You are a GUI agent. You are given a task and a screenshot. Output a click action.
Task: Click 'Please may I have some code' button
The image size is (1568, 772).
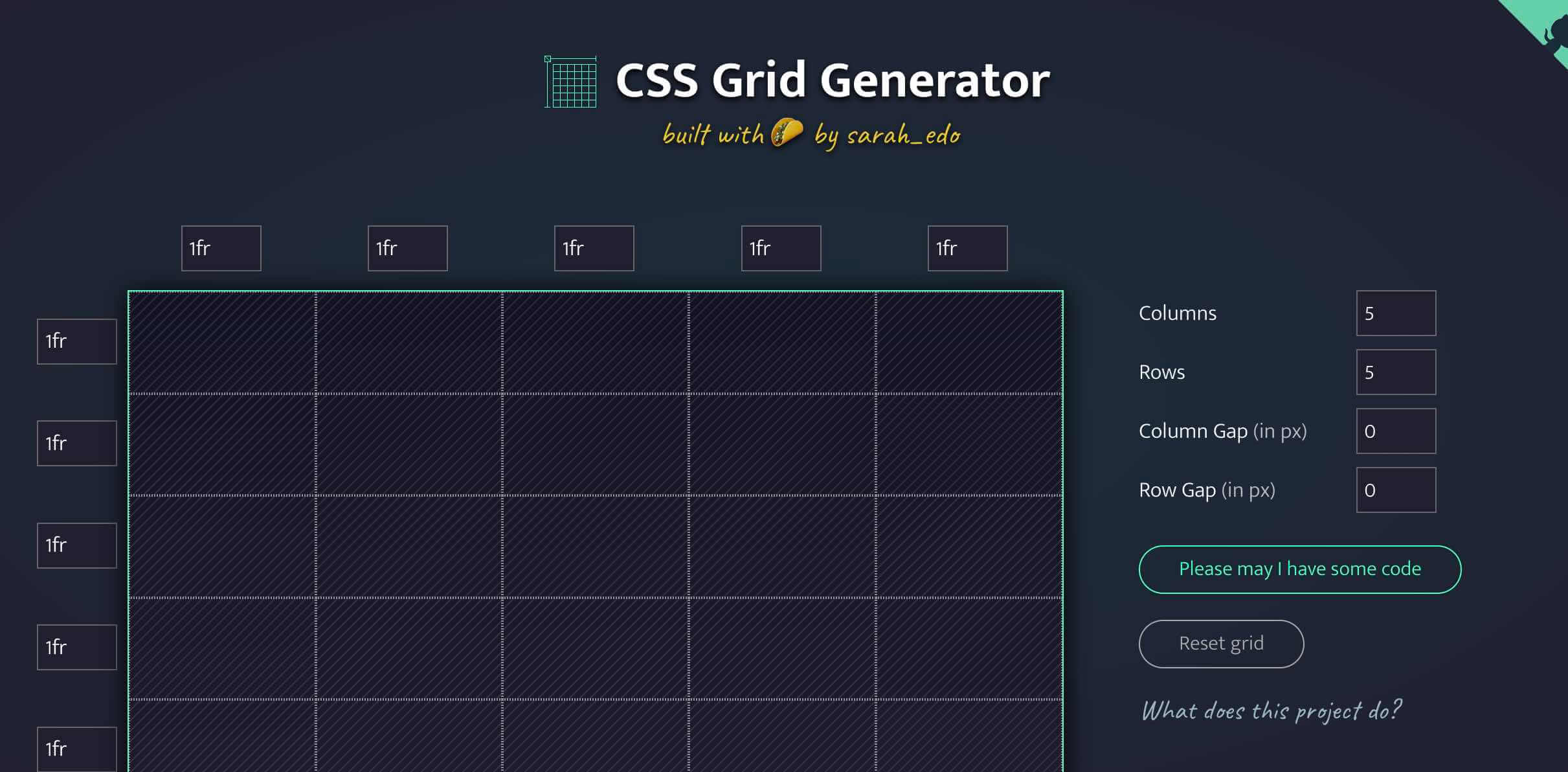(1300, 569)
